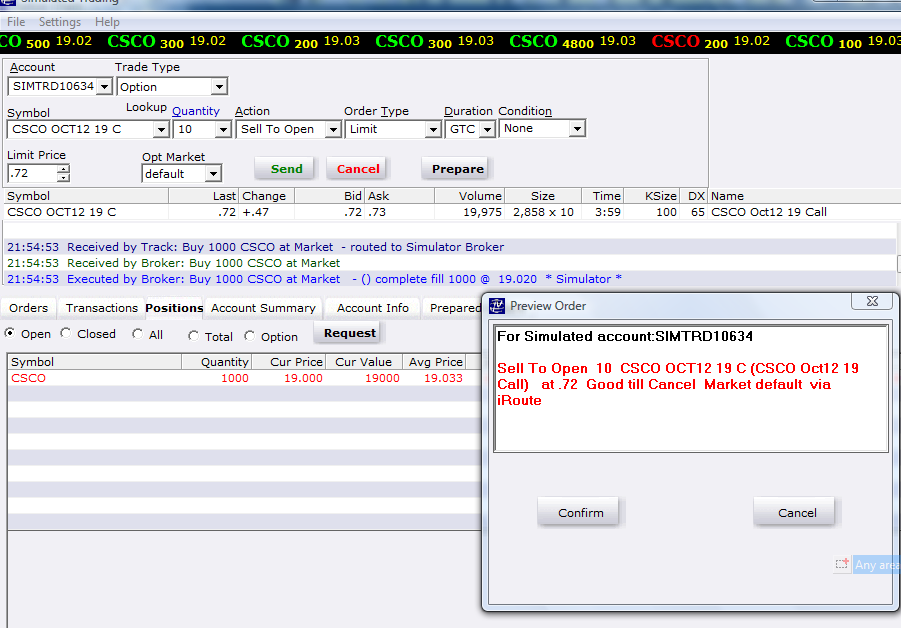
Task: Click the Cur Value column header
Action: (x=364, y=362)
